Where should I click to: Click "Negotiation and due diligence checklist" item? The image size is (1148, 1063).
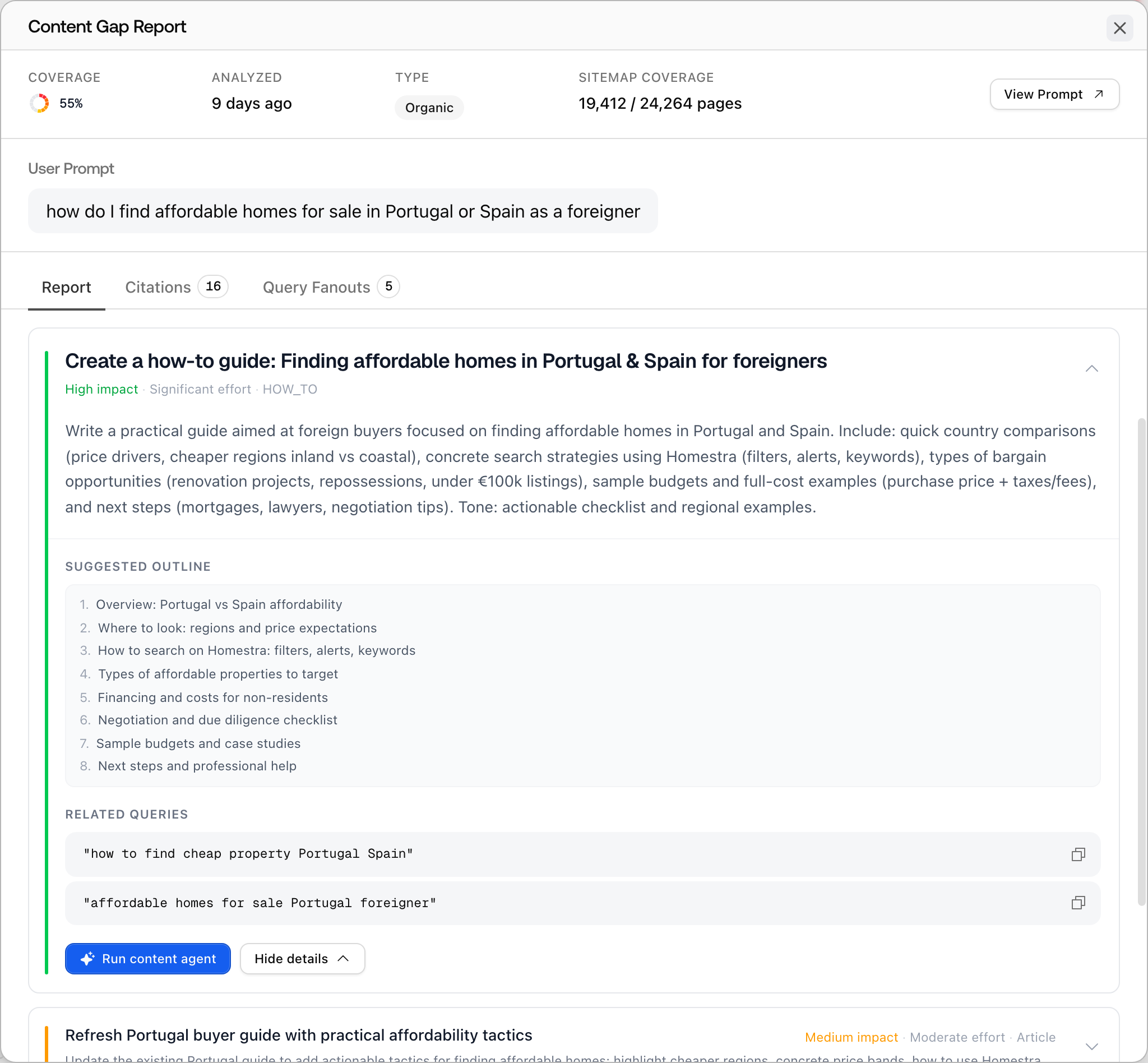tap(217, 719)
